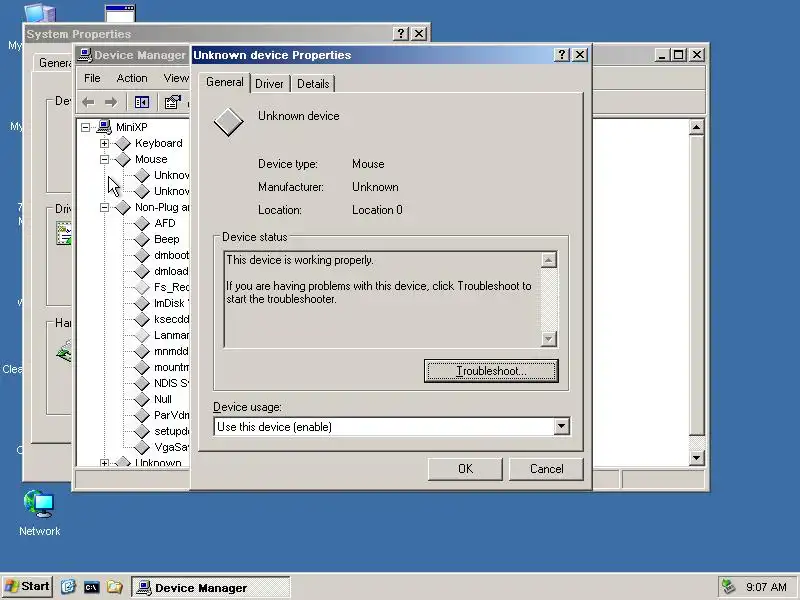Click the help button in System Properties title bar
The height and width of the screenshot is (600, 800).
coord(401,34)
